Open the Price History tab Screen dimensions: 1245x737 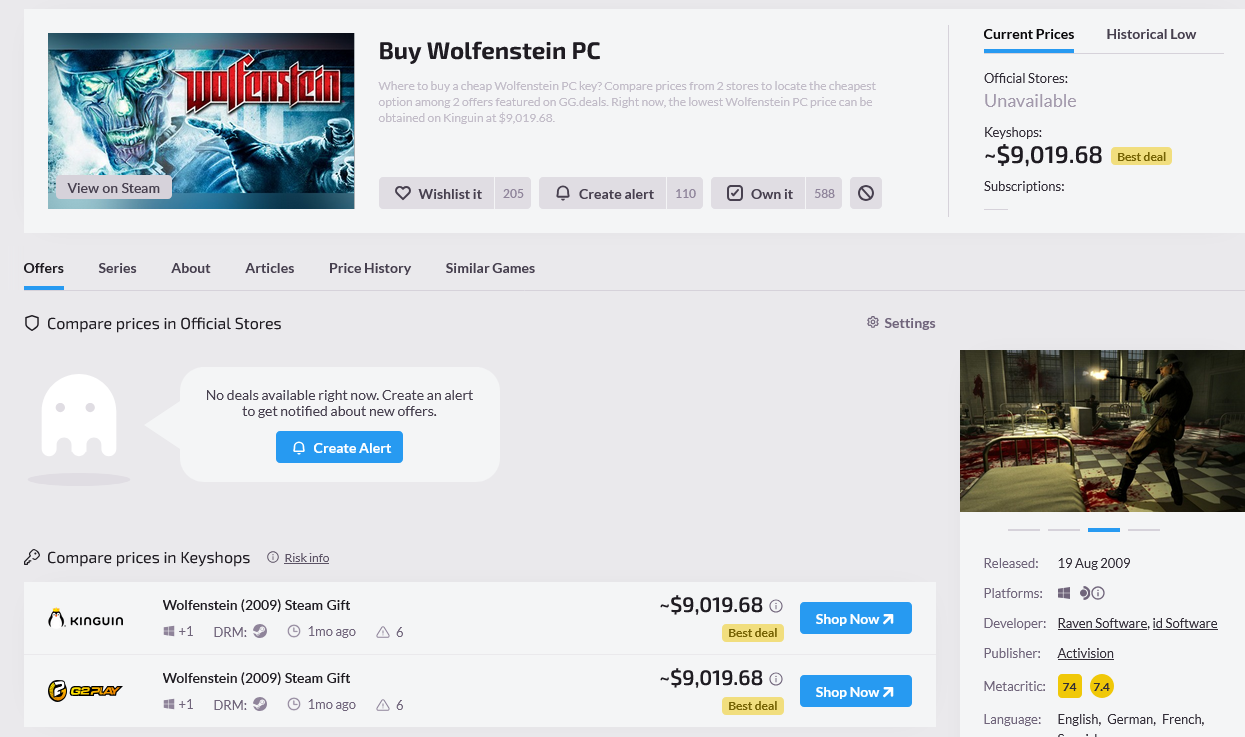(370, 268)
